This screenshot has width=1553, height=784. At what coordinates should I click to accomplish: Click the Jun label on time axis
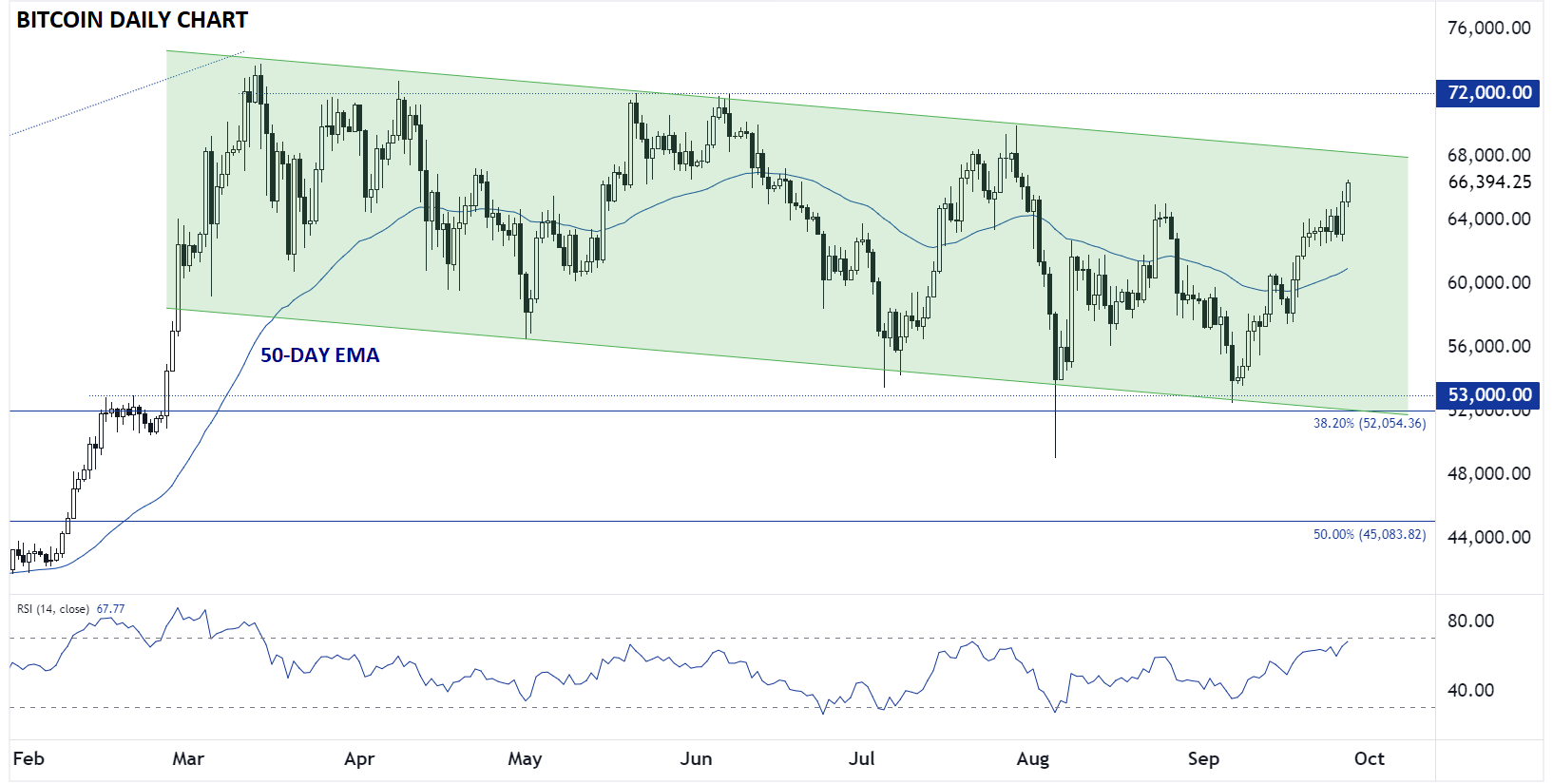point(696,758)
